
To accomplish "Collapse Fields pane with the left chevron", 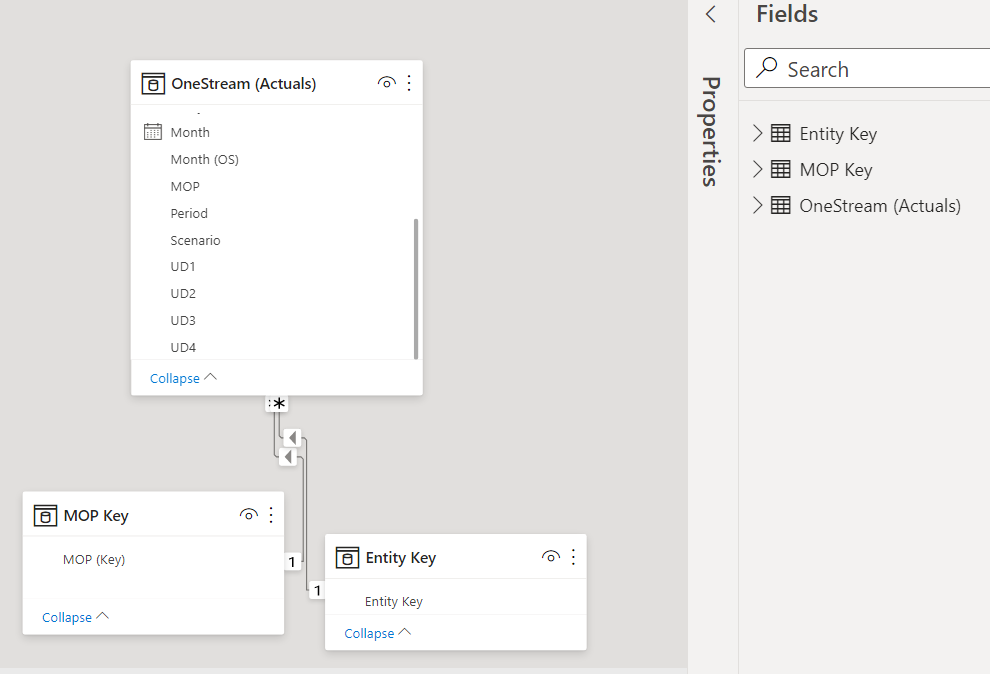I will pyautogui.click(x=711, y=14).
